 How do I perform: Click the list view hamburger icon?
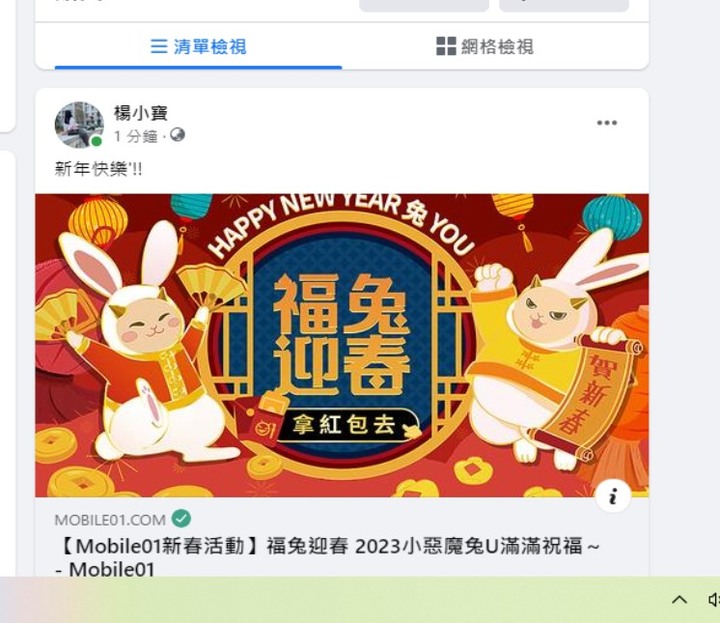(159, 46)
